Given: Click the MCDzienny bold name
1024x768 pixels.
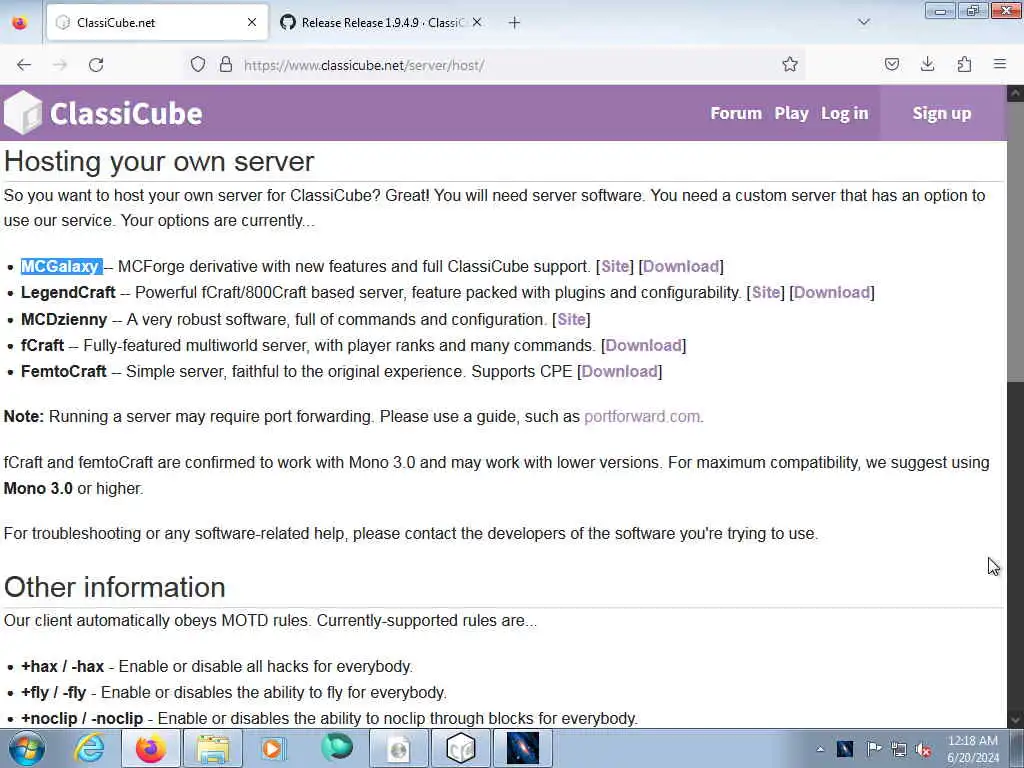Looking at the screenshot, I should (x=64, y=319).
